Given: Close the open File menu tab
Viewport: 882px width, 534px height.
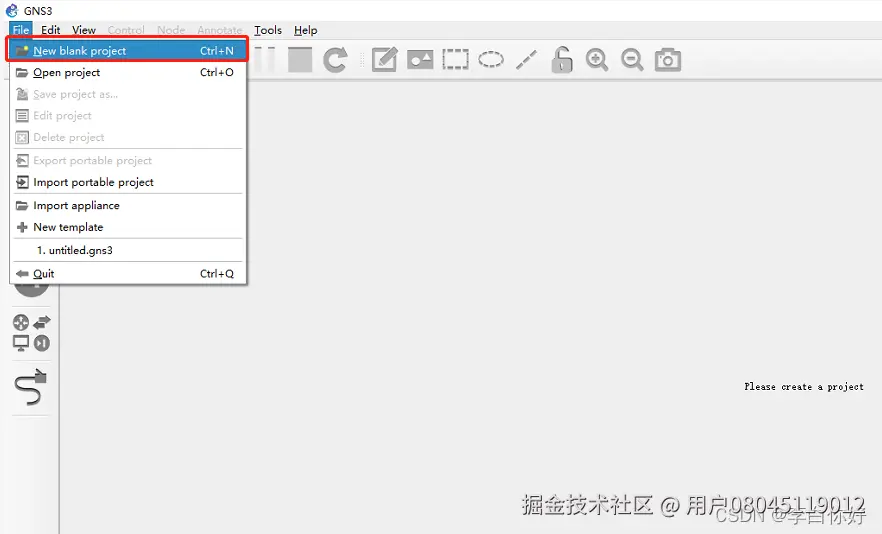Looking at the screenshot, I should 21,30.
